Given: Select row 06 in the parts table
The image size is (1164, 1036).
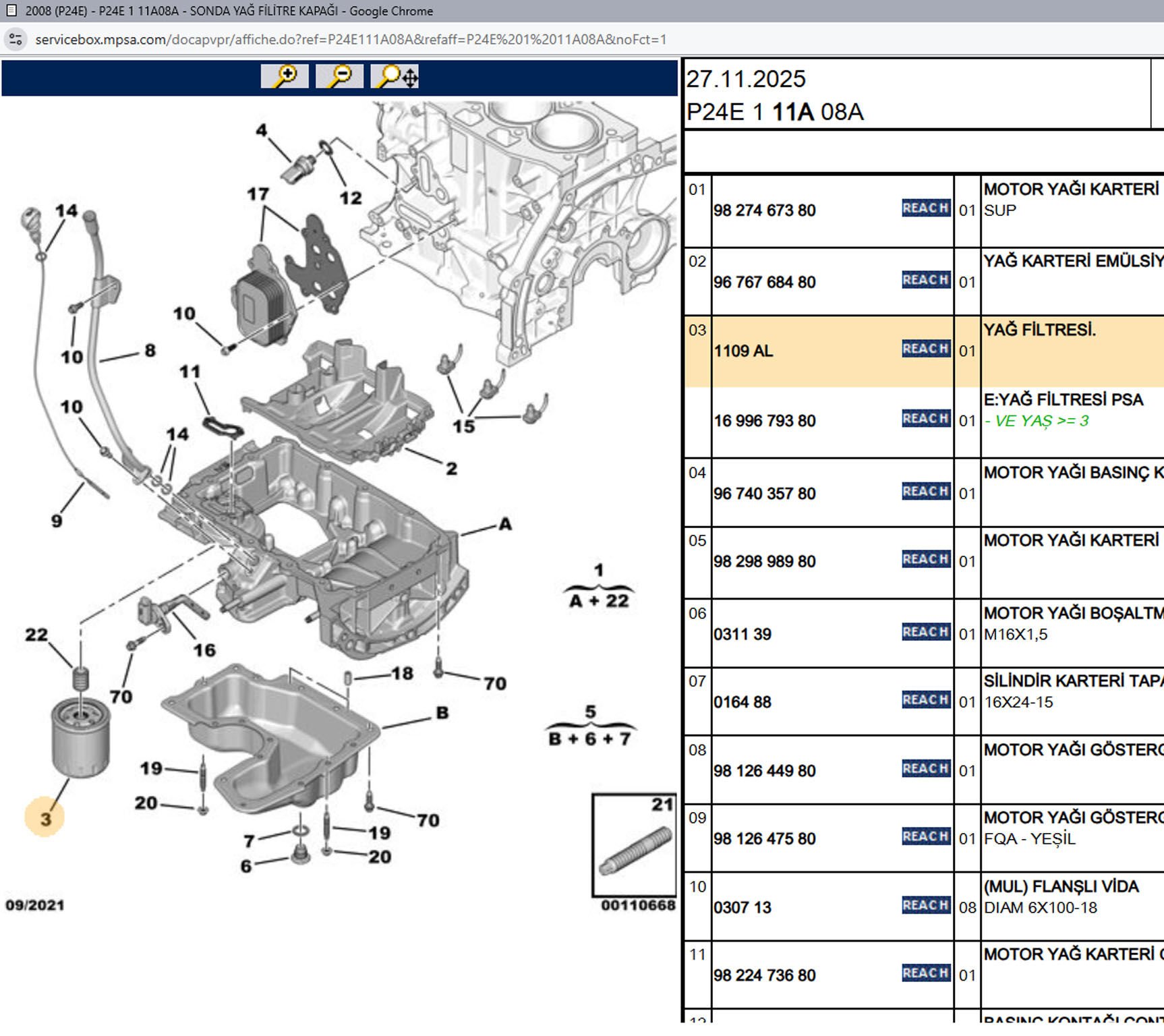Looking at the screenshot, I should tap(697, 614).
